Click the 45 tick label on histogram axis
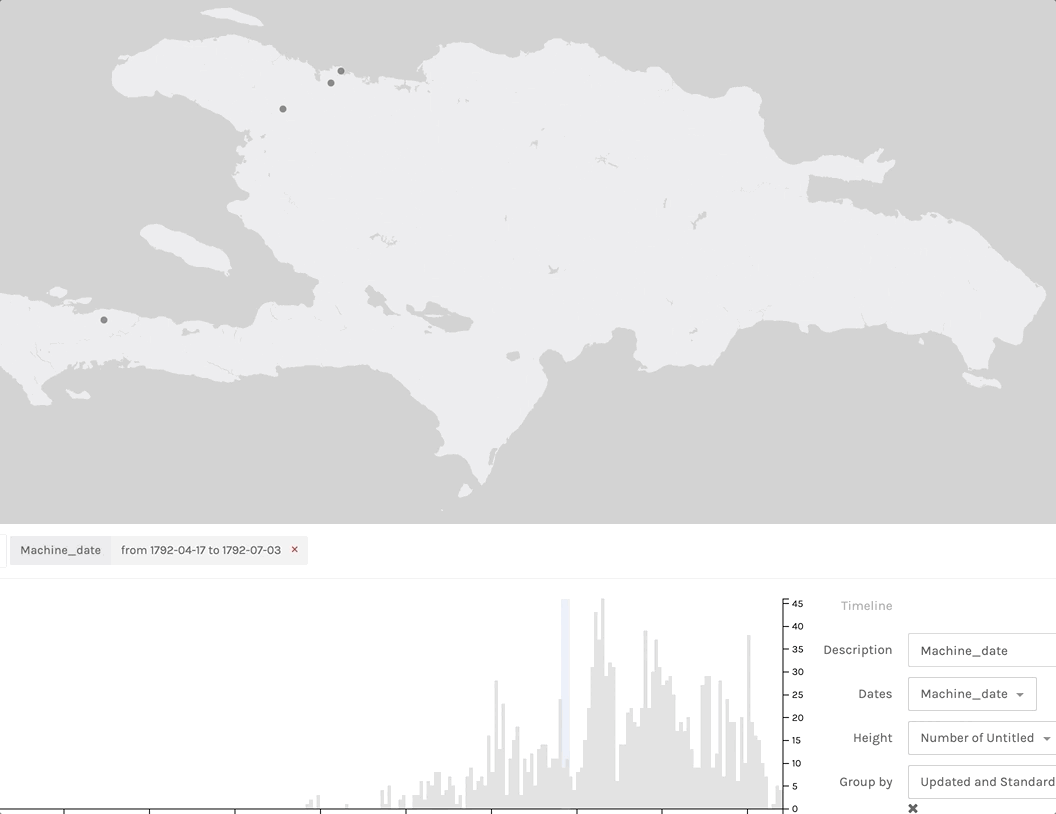 (x=797, y=604)
